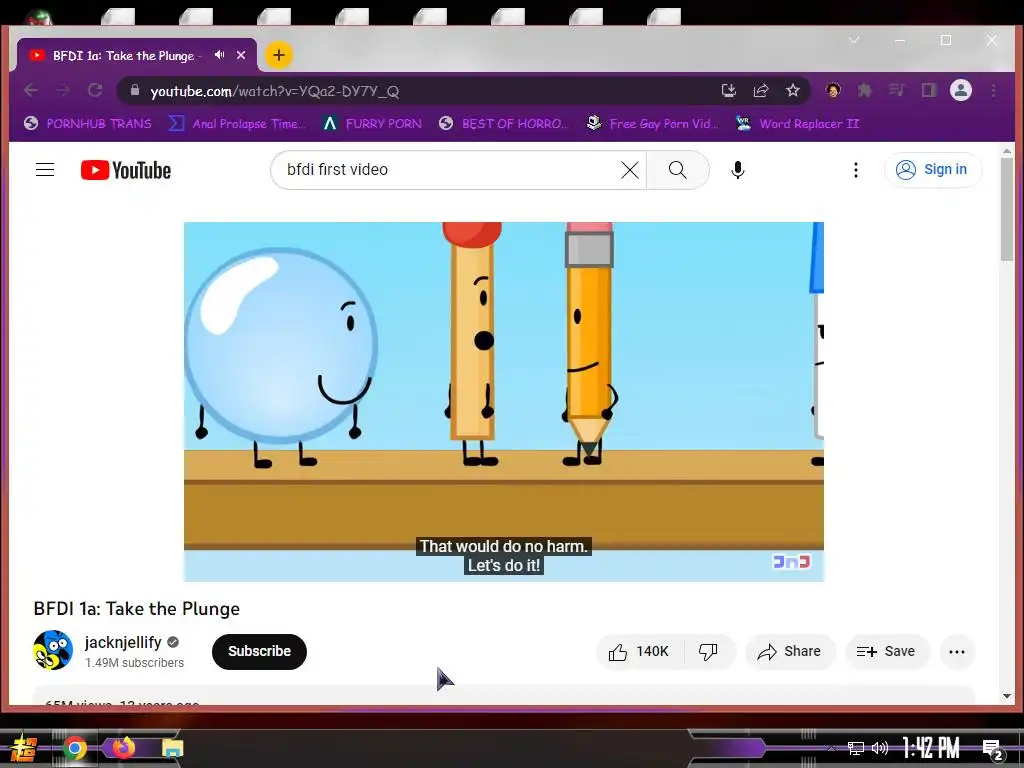Run the search with magnifier button
Screen dimensions: 1024x768
click(678, 170)
